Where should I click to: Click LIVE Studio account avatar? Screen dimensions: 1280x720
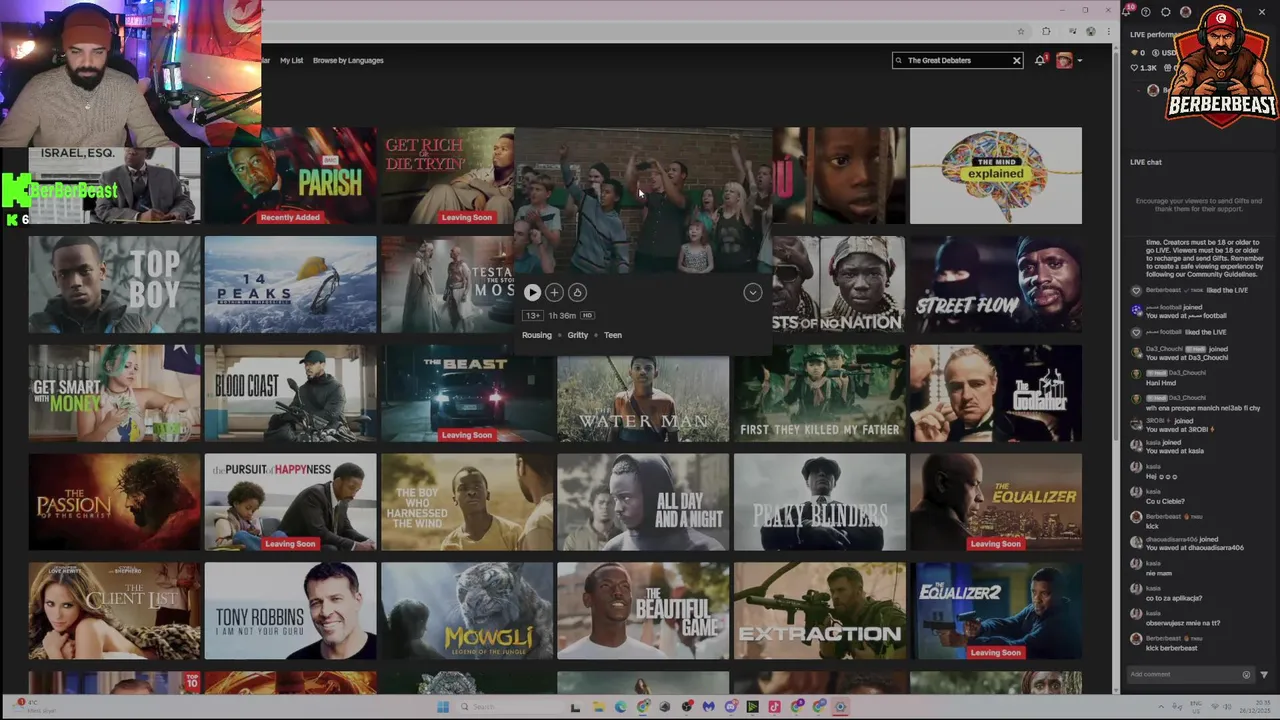[1186, 12]
